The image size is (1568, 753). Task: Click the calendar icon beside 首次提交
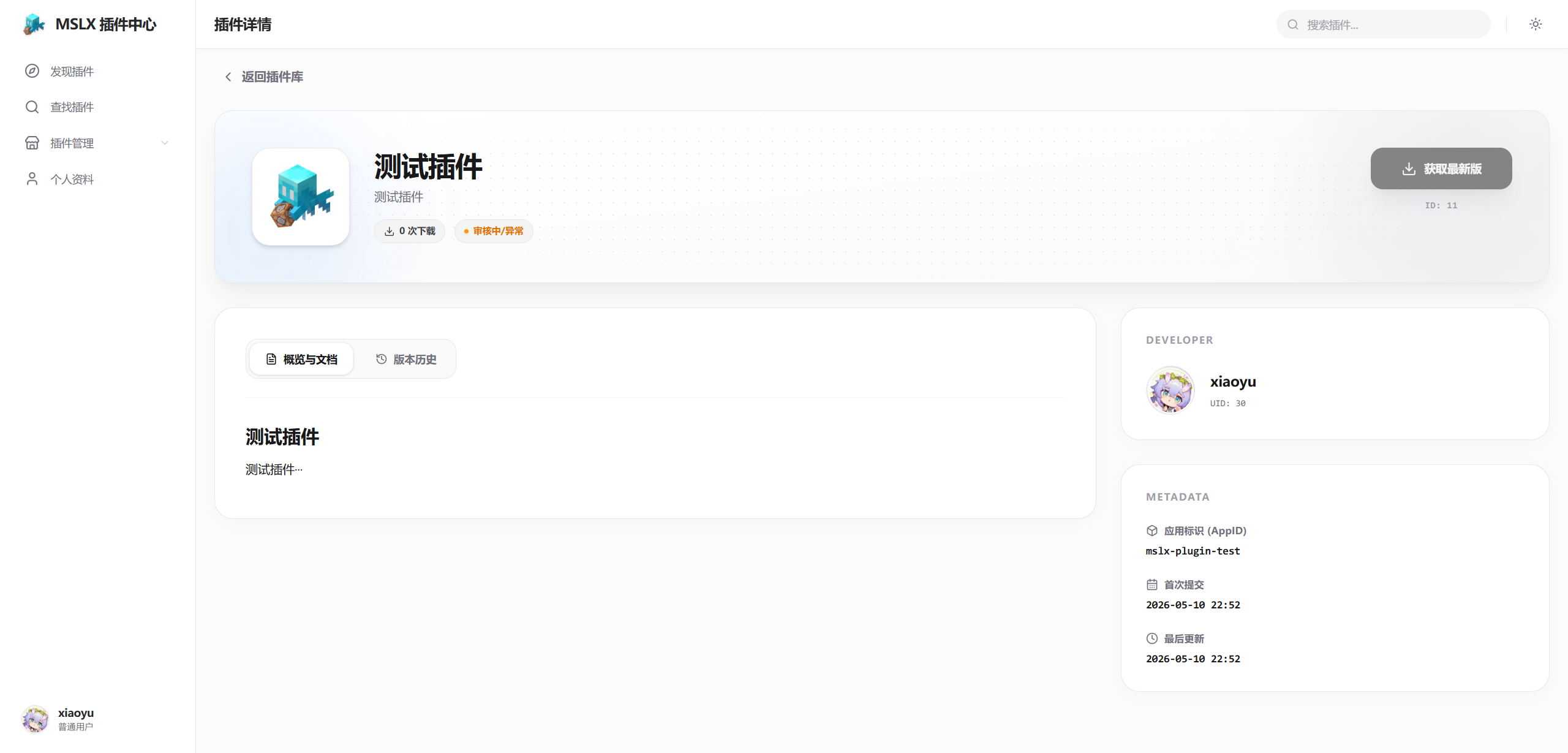click(x=1152, y=585)
